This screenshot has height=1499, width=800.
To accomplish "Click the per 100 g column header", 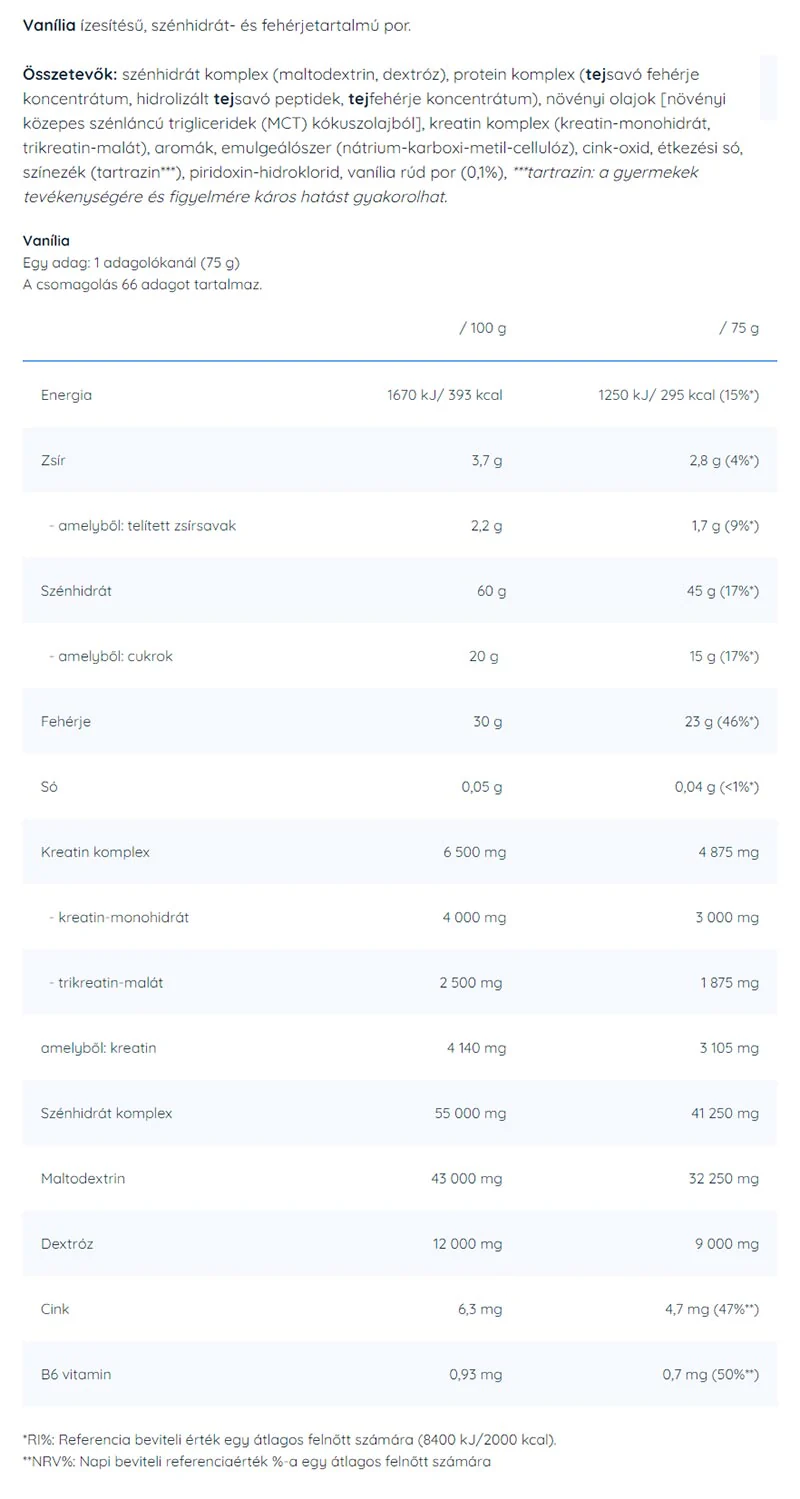I will pos(482,328).
